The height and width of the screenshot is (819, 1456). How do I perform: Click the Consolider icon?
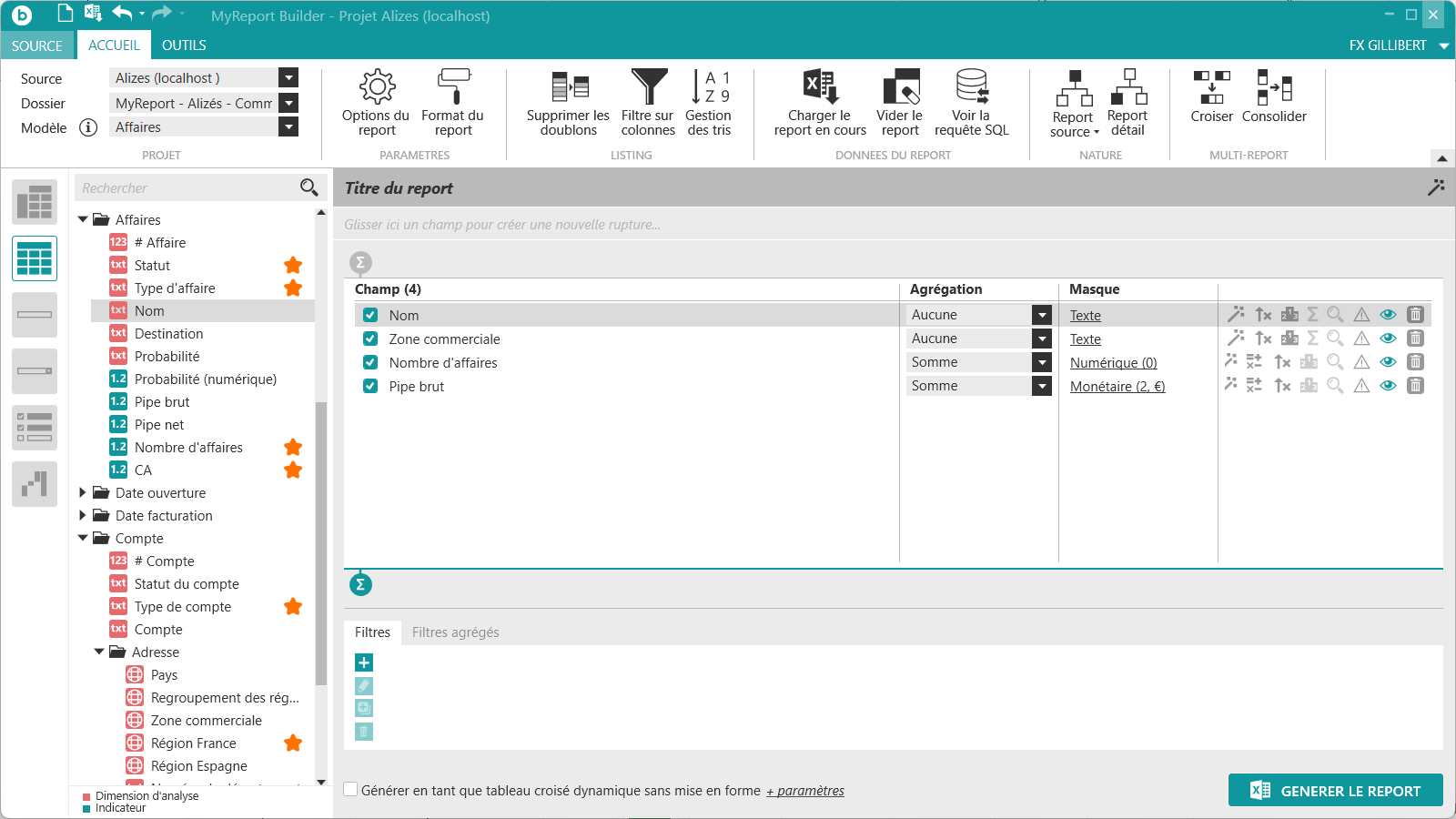1274,86
